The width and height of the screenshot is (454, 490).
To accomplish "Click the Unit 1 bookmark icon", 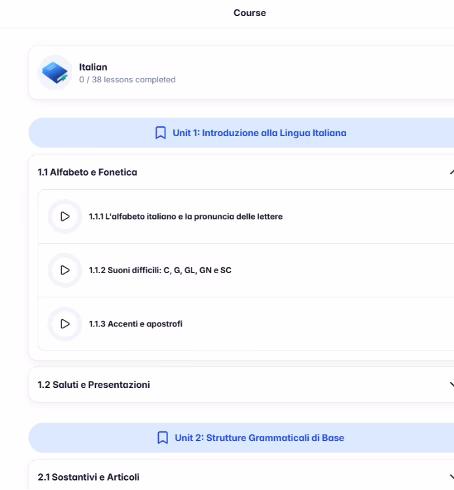I will click(161, 133).
